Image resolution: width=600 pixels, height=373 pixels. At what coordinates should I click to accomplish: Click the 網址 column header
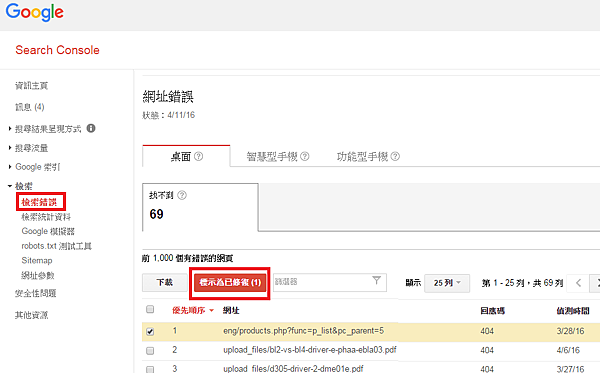pos(231,310)
